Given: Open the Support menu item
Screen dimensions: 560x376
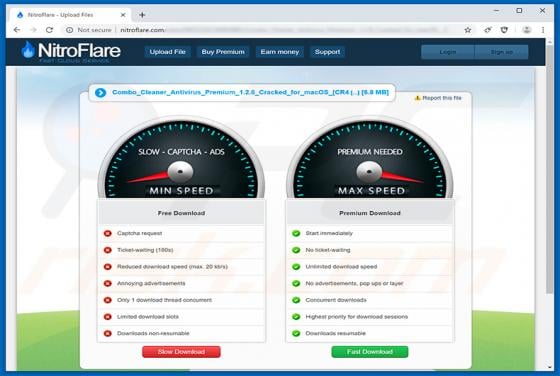Looking at the screenshot, I should tap(327, 52).
